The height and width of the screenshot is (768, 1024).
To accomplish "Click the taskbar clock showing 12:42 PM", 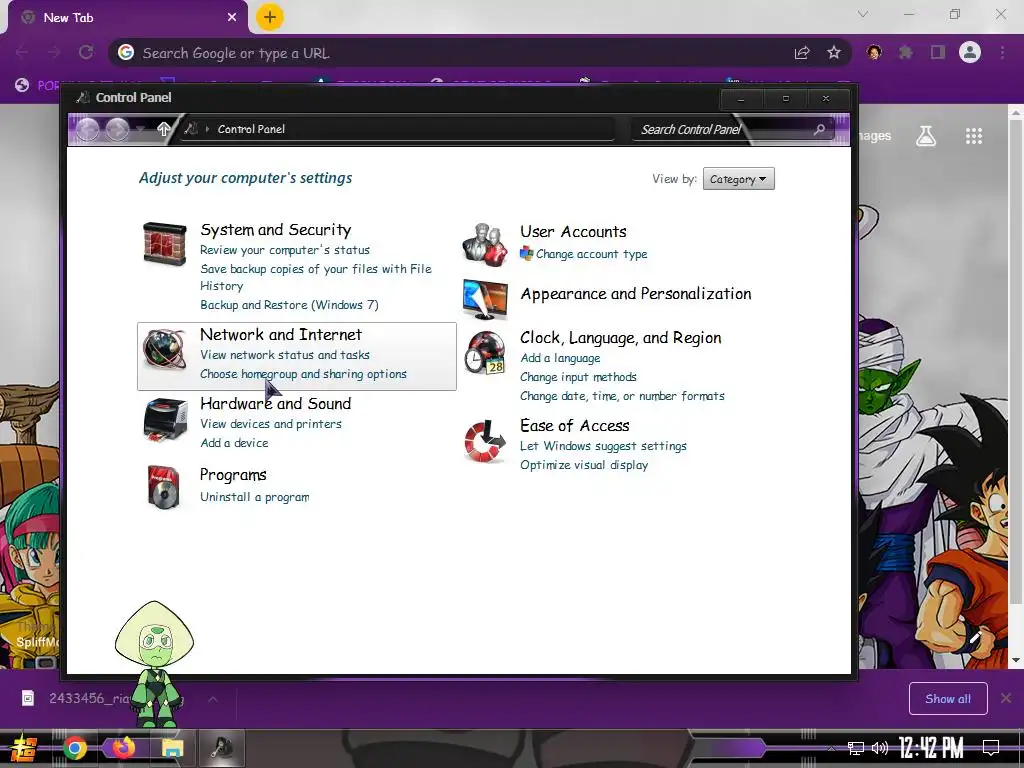I will [931, 748].
